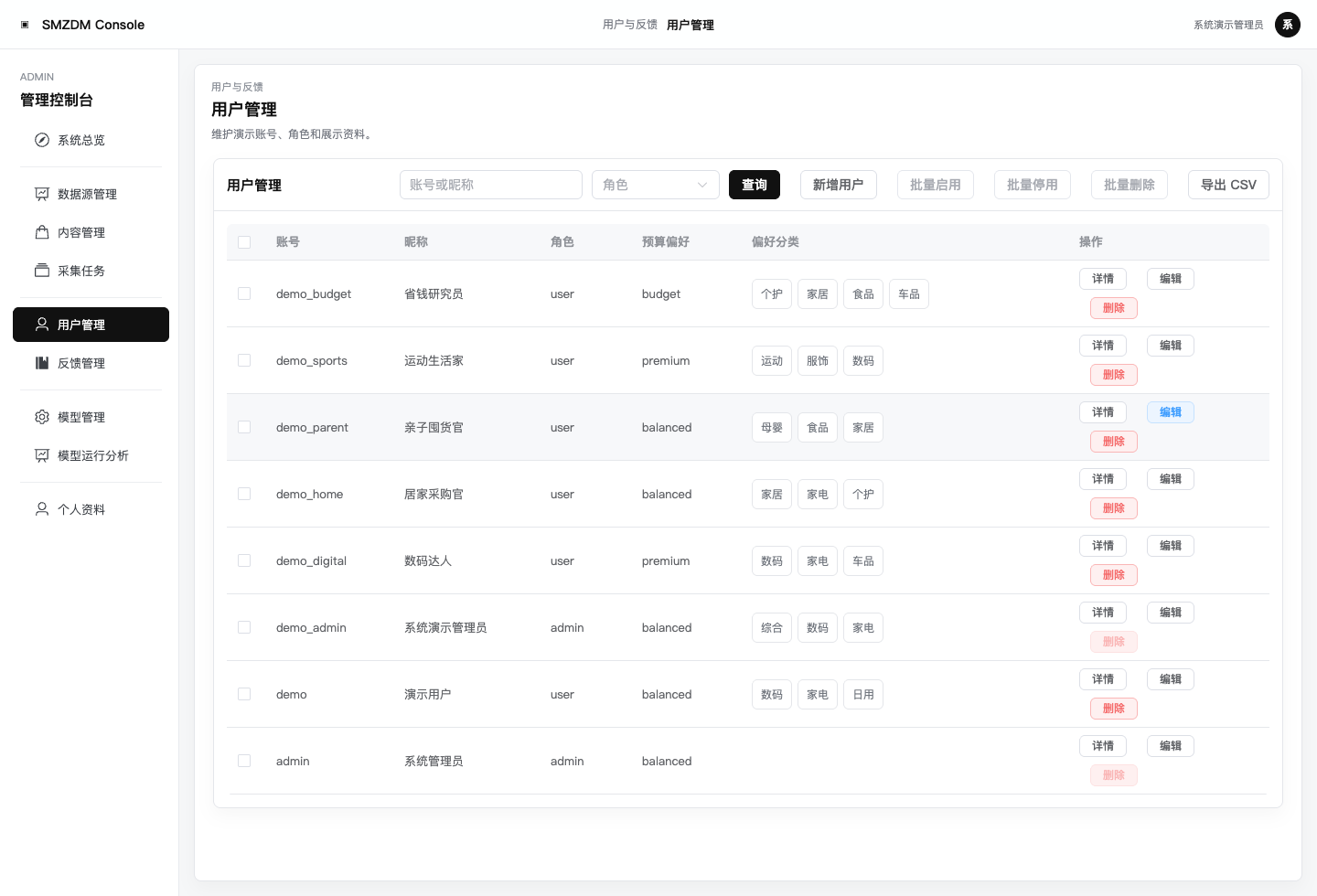Click 删除 for the demo_sports user
The width and height of the screenshot is (1317, 896).
pyautogui.click(x=1114, y=375)
